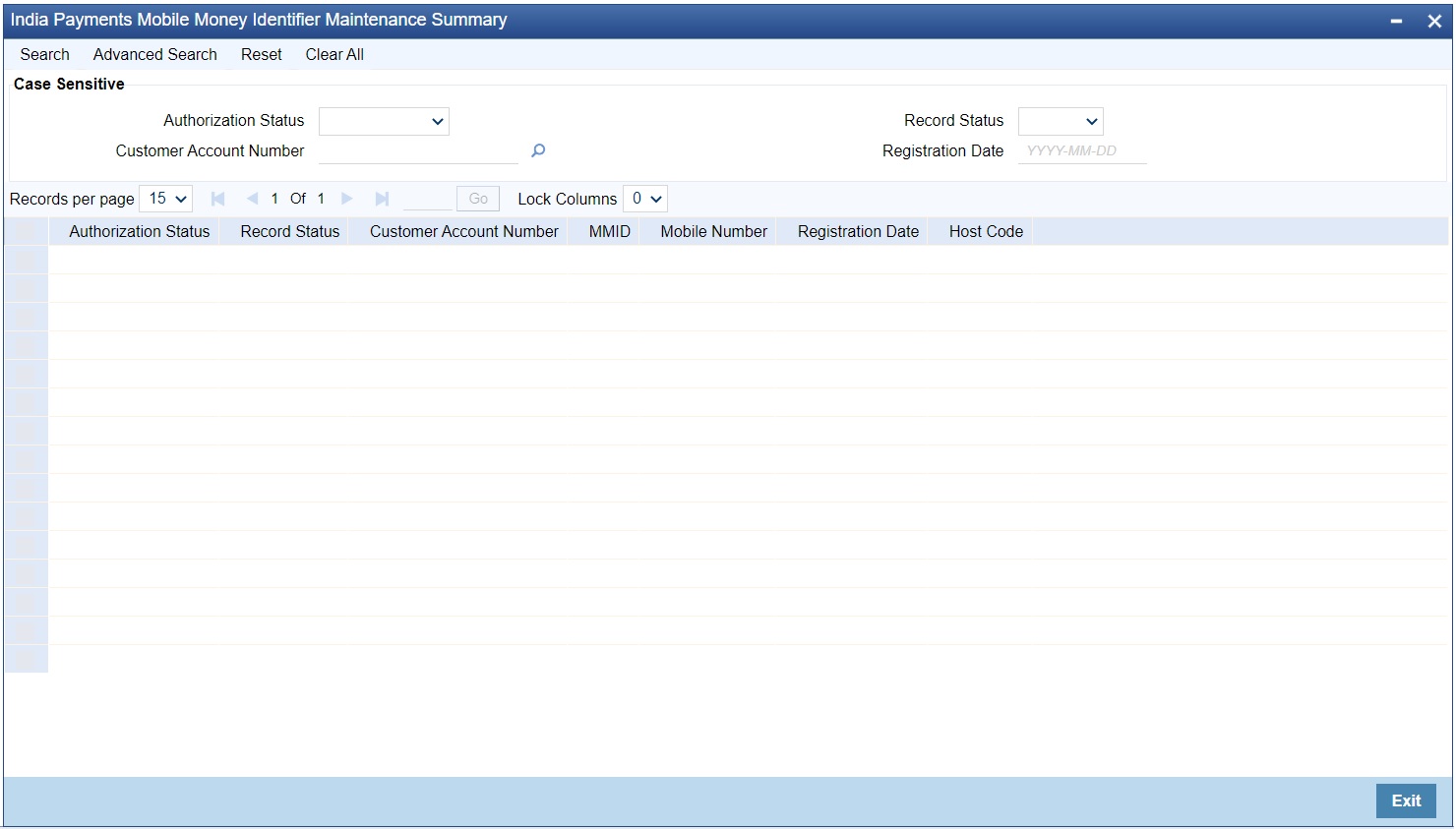Sort by Record Status column header
The height and width of the screenshot is (829, 1456).
pos(290,231)
